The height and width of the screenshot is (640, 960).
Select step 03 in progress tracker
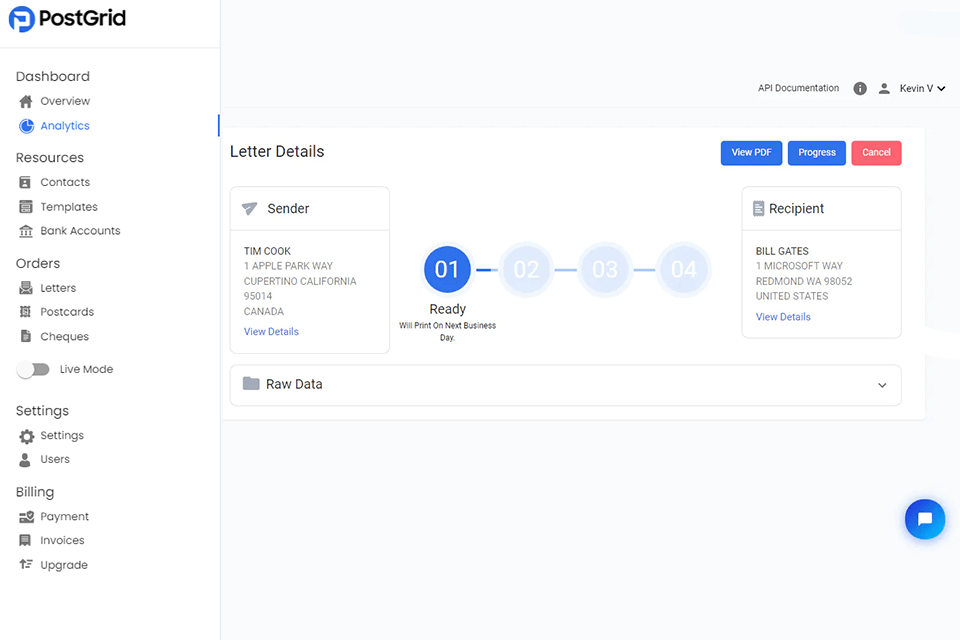pyautogui.click(x=605, y=269)
